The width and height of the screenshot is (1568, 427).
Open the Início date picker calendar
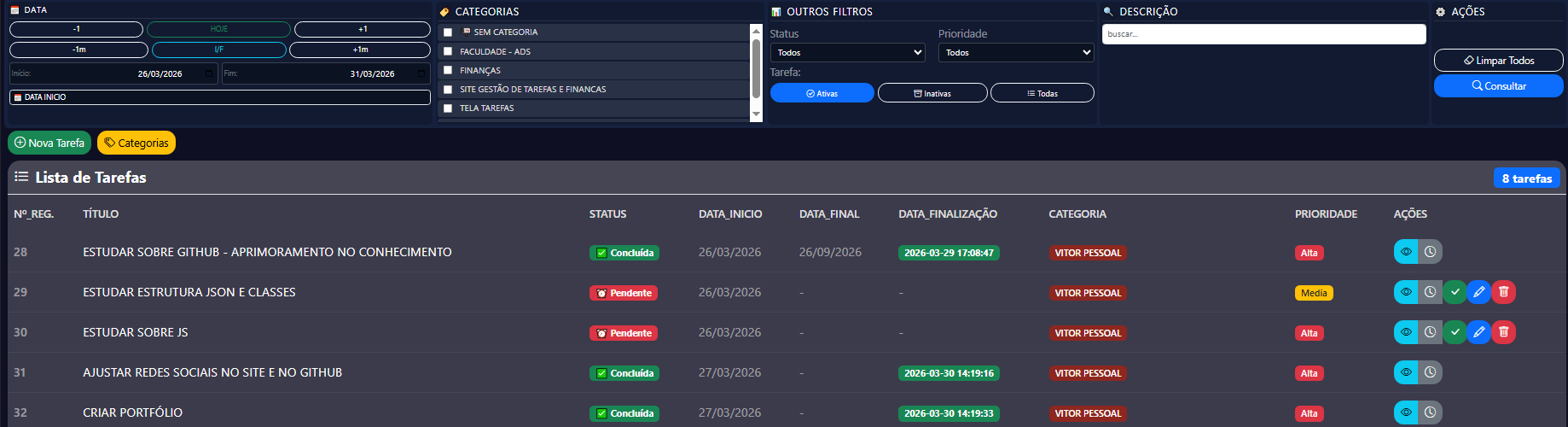210,73
